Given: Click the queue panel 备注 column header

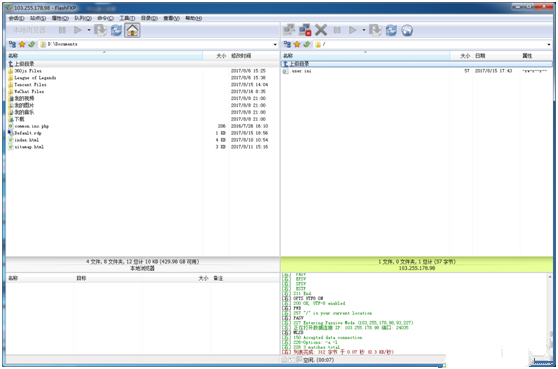Looking at the screenshot, I should (245, 278).
